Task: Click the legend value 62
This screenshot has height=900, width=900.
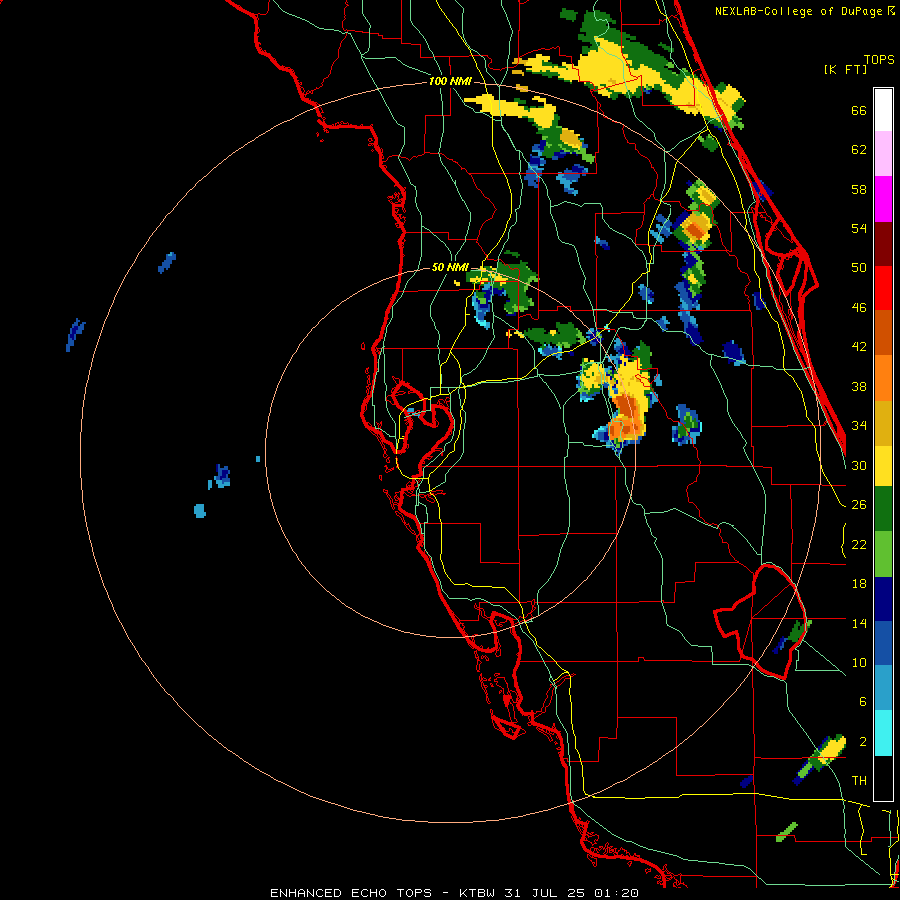Action: tap(859, 150)
